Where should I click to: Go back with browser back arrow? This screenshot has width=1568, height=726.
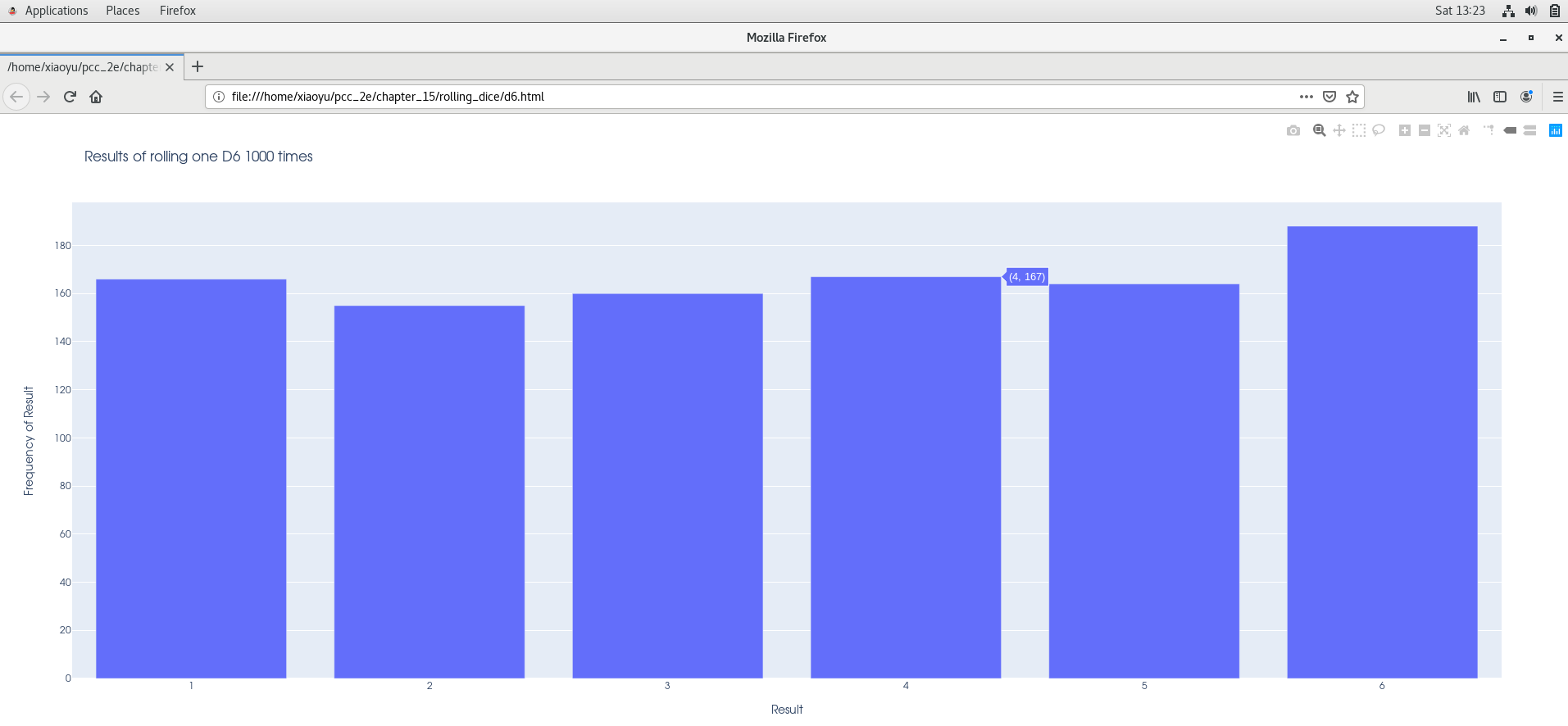(16, 97)
